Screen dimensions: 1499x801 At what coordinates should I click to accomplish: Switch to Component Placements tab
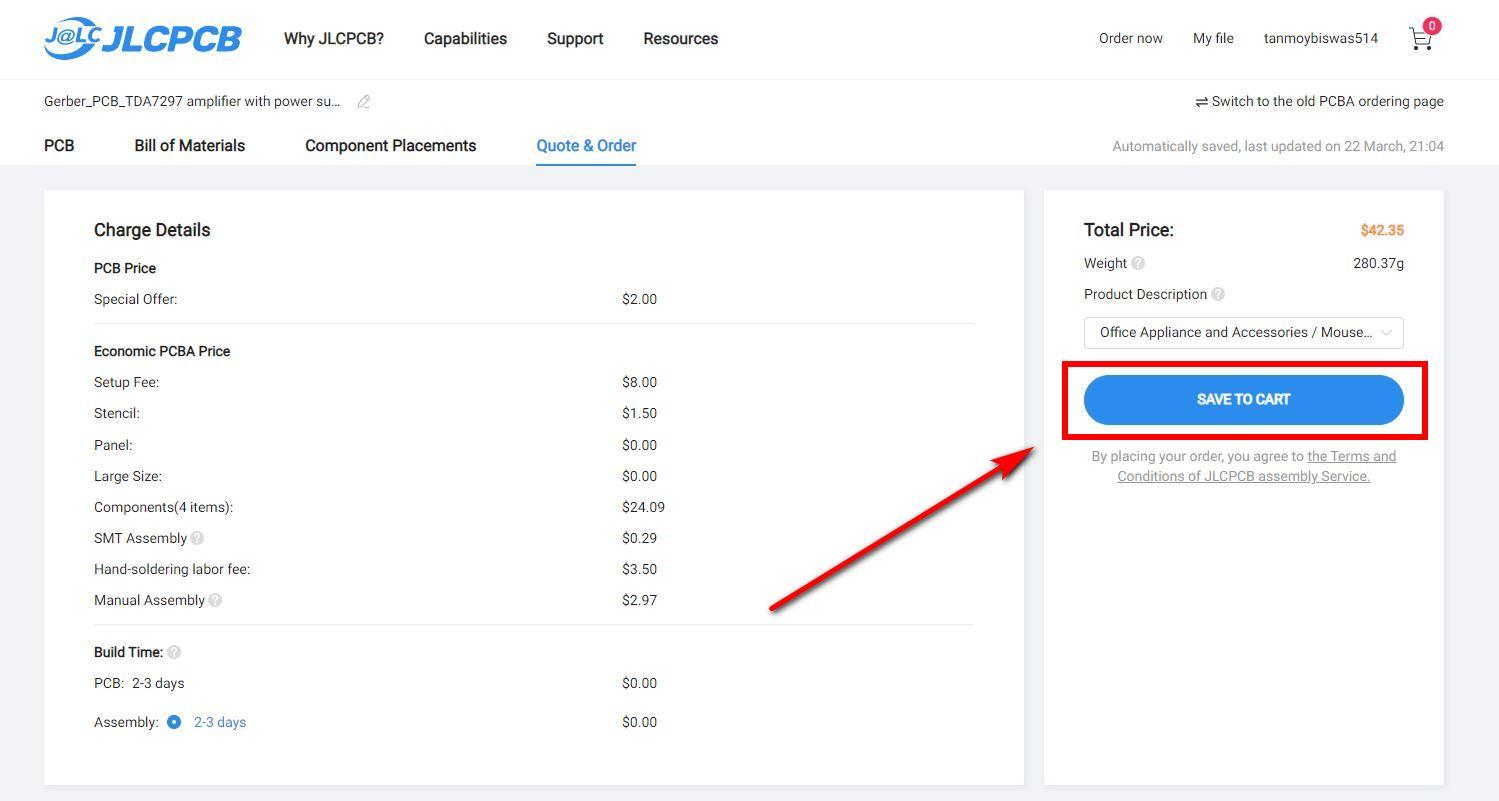391,145
